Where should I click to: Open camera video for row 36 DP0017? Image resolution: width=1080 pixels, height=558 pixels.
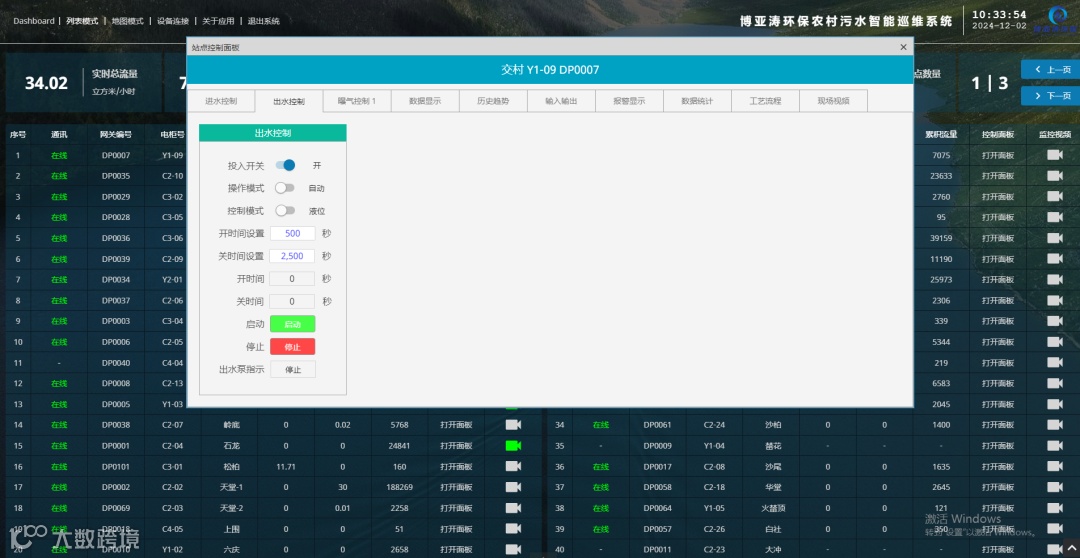(1055, 466)
